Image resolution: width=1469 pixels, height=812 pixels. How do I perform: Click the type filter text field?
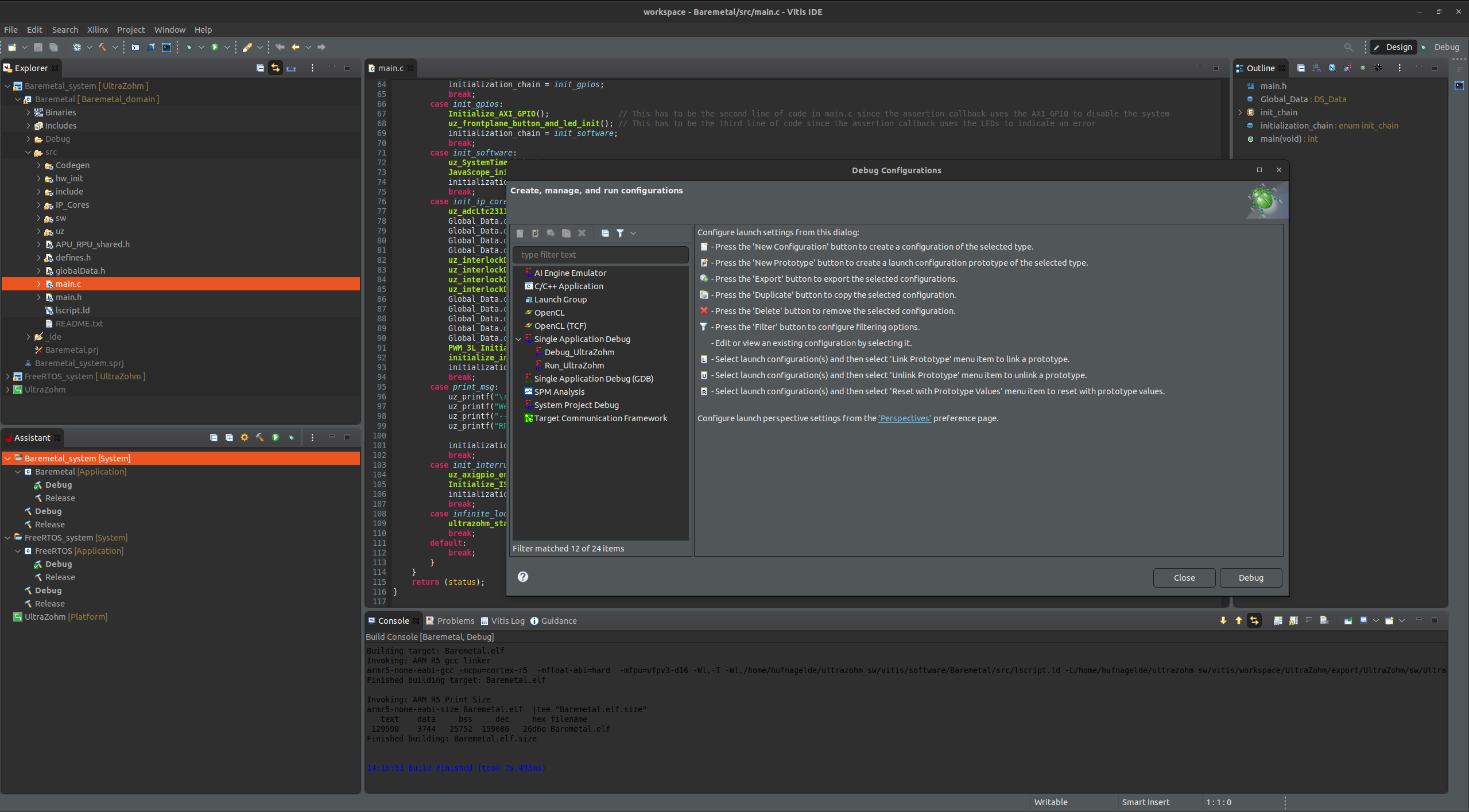[x=599, y=254]
